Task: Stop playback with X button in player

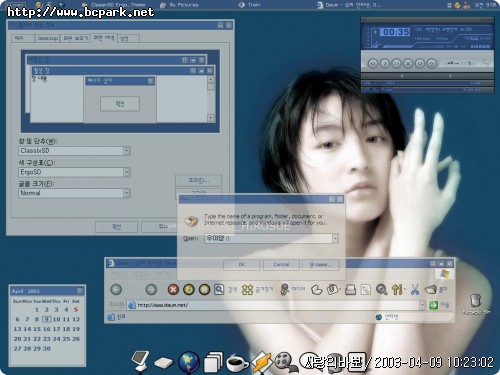Action: coord(408,63)
